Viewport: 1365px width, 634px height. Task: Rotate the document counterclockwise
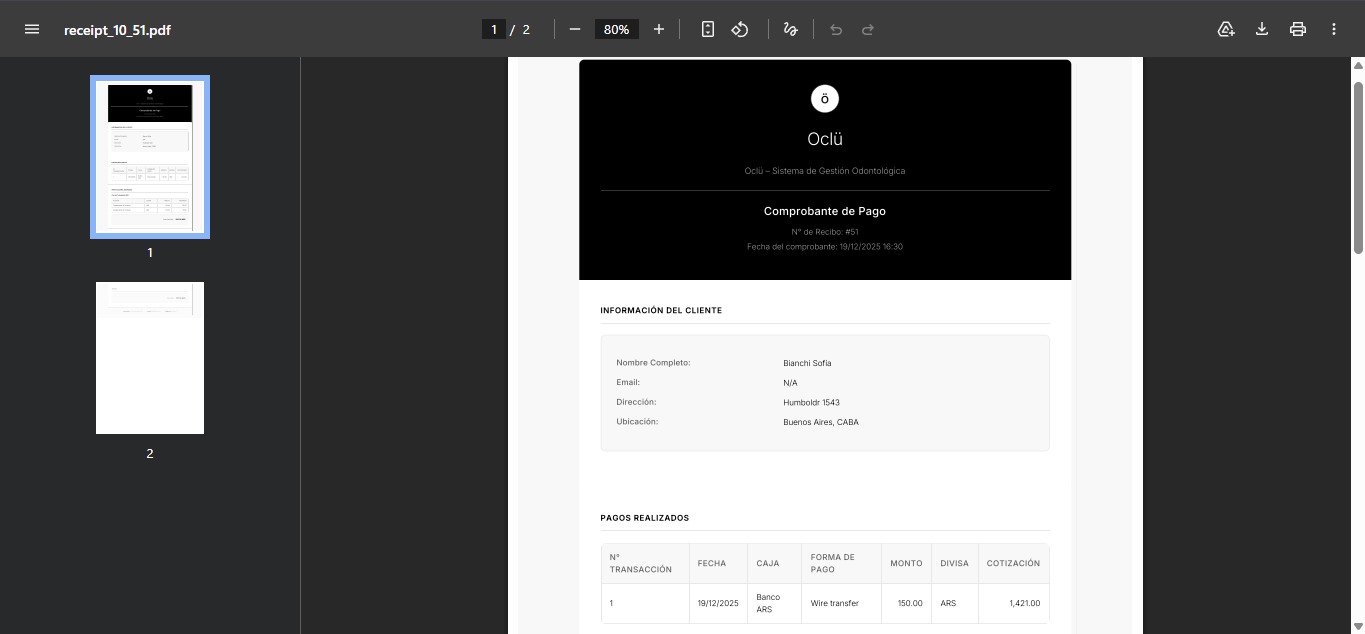pyautogui.click(x=740, y=29)
